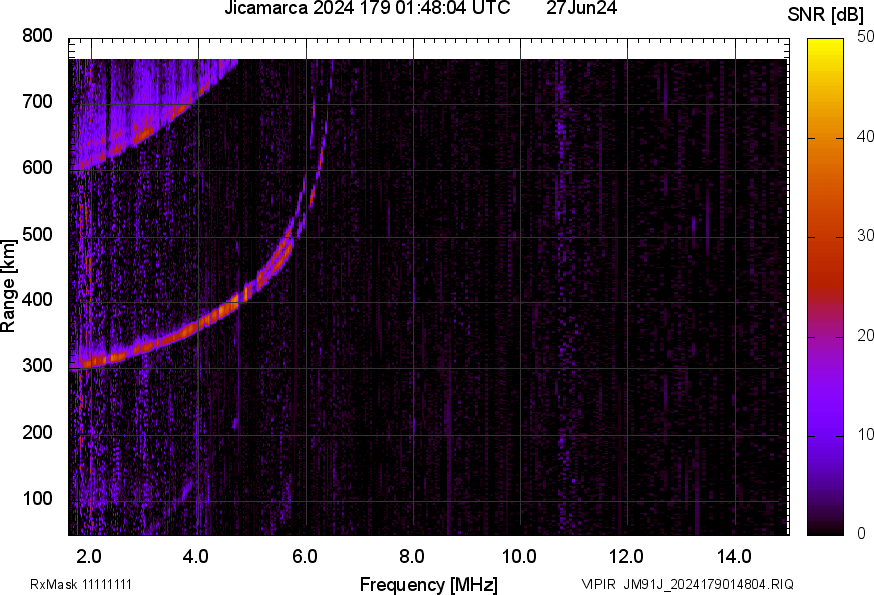The image size is (874, 595).
Task: Click the frequency axis label "4.0"
Action: [x=196, y=557]
